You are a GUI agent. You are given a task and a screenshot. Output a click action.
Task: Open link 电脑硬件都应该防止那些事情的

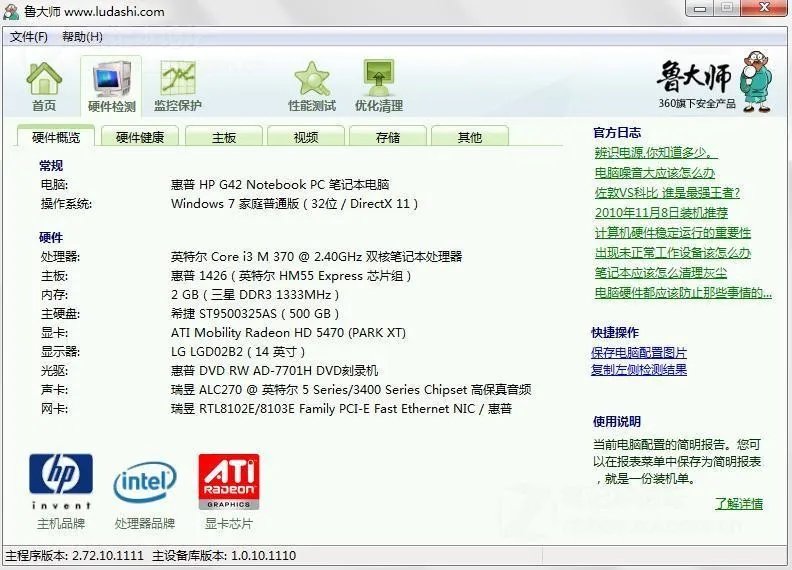(x=683, y=293)
